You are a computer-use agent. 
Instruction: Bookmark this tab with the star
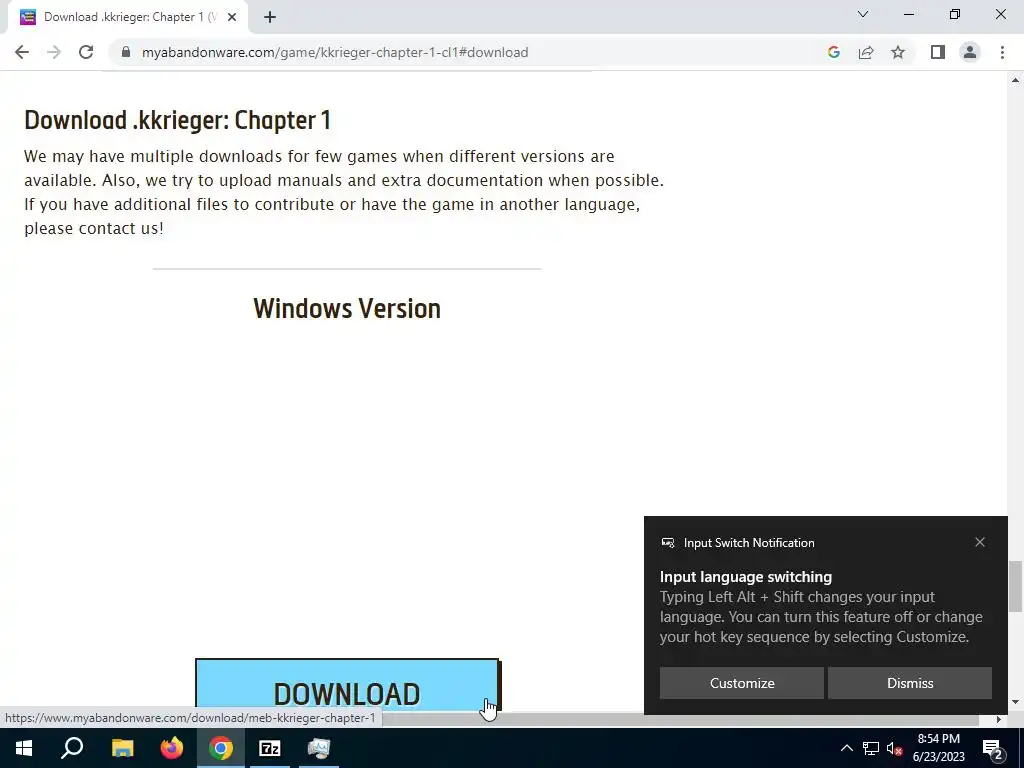pos(898,52)
